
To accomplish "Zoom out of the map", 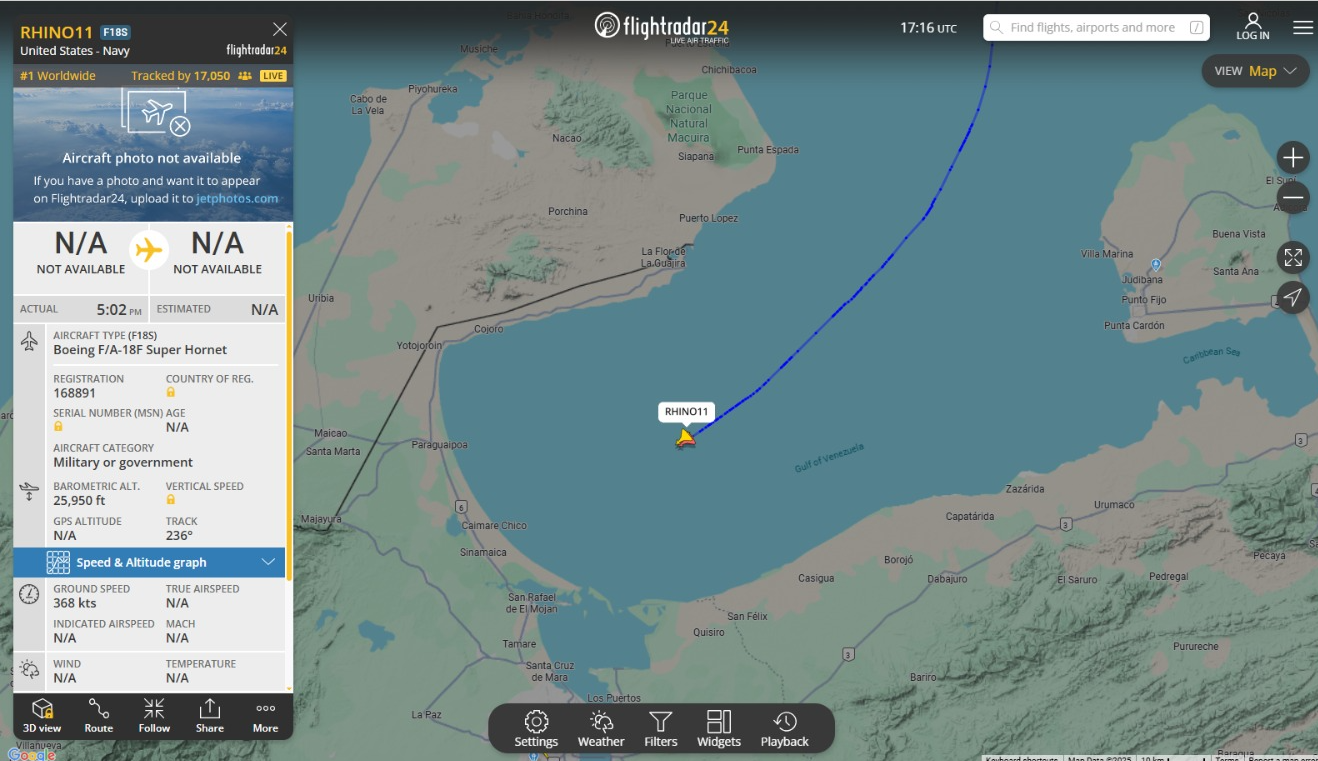I will (1293, 198).
